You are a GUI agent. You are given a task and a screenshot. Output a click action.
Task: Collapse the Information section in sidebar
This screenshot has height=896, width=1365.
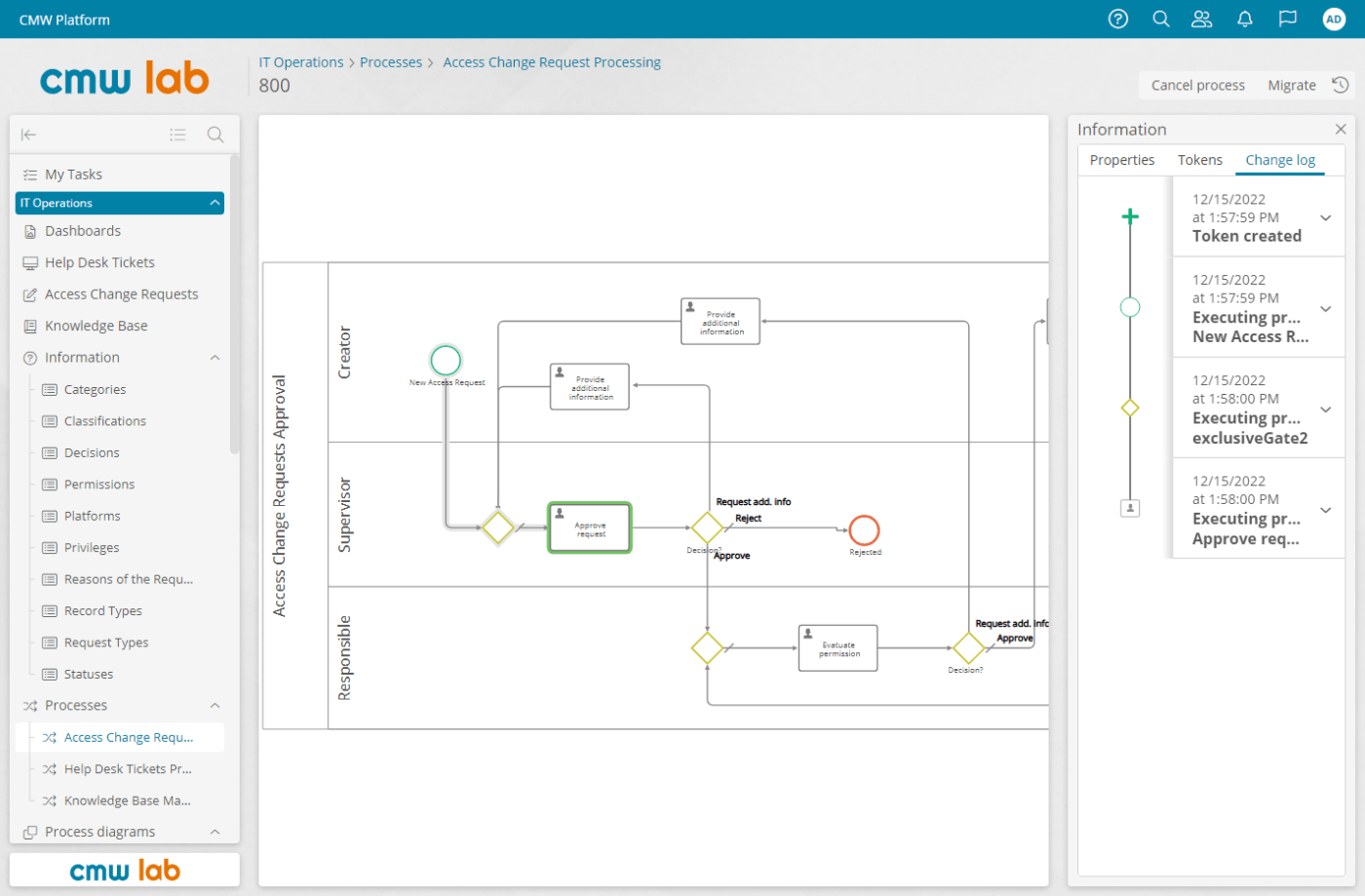click(x=214, y=357)
